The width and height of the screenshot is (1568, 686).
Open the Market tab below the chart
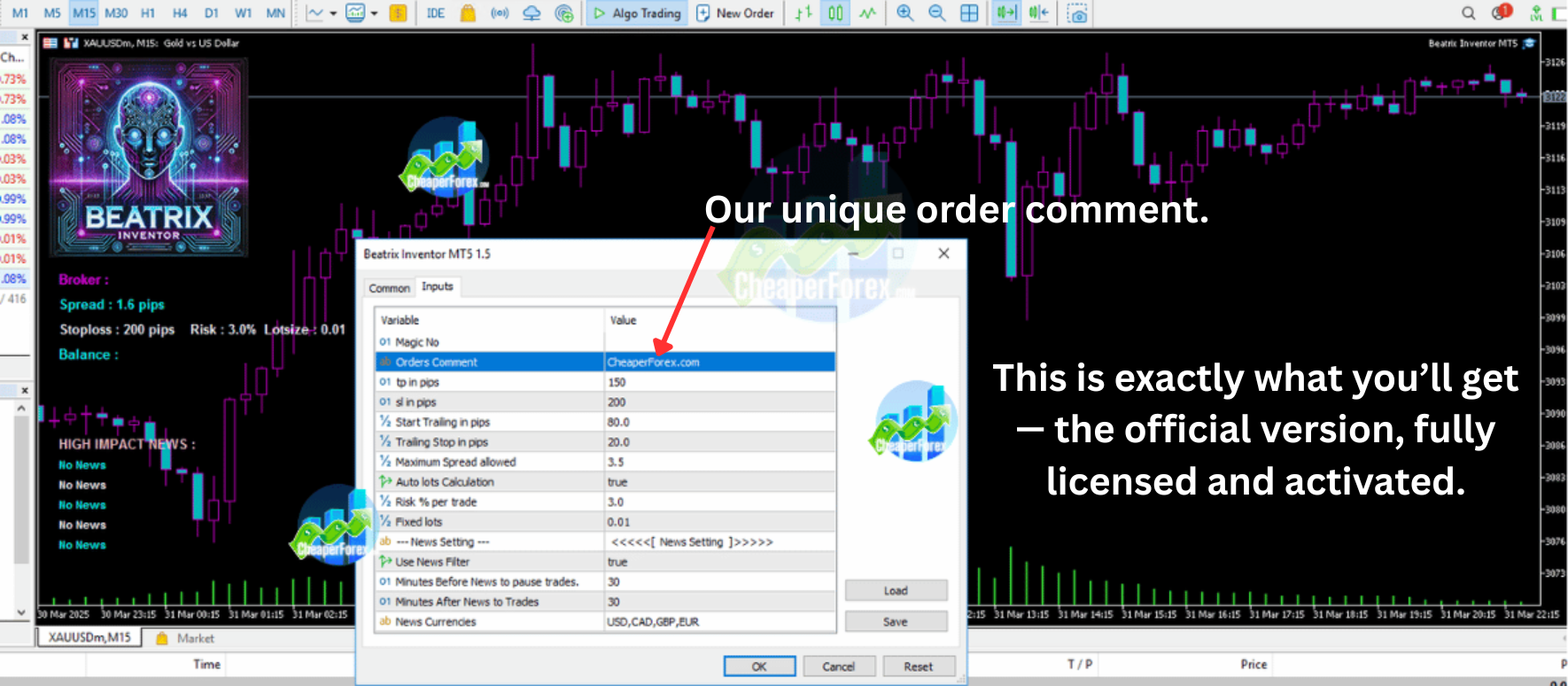click(x=186, y=638)
